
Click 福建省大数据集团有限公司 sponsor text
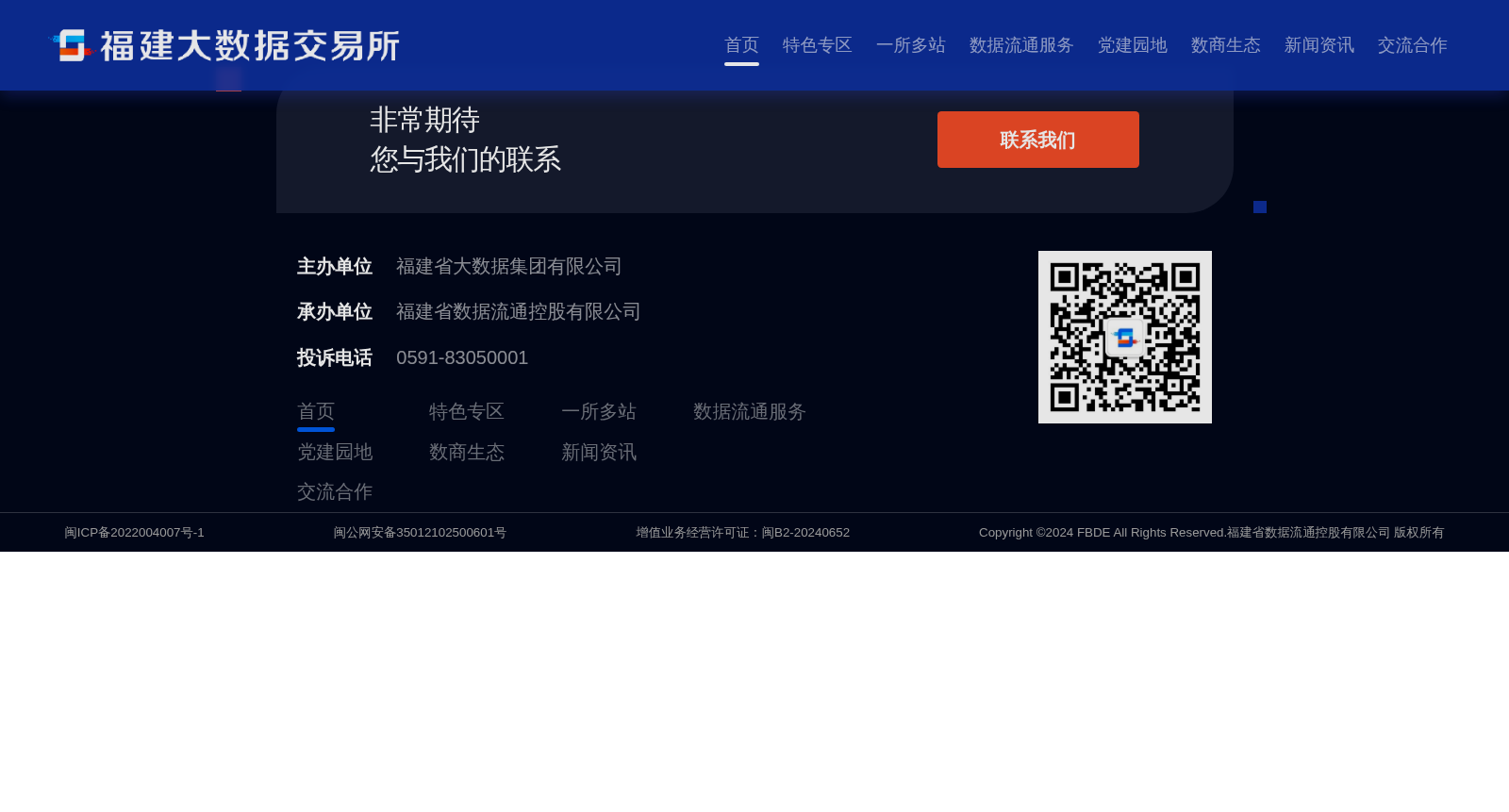509,266
